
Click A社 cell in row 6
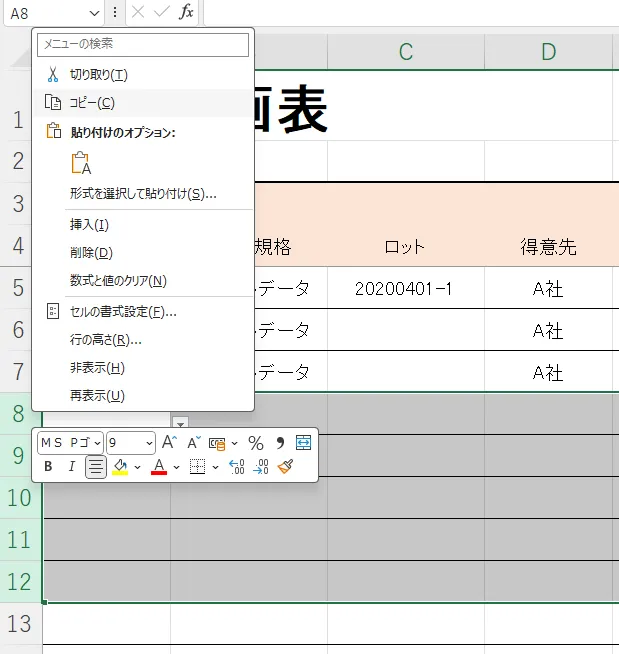pyautogui.click(x=549, y=330)
